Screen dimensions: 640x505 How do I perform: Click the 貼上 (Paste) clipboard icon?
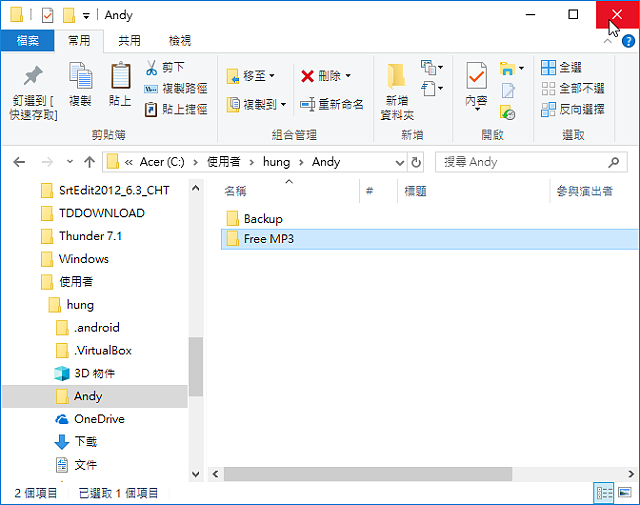120,75
